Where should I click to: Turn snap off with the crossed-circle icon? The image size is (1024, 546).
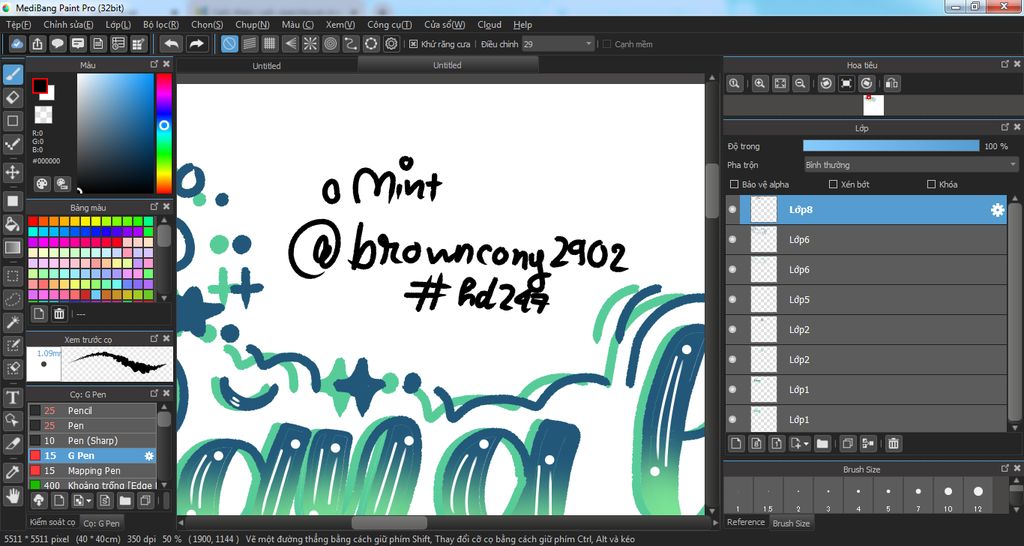click(229, 44)
